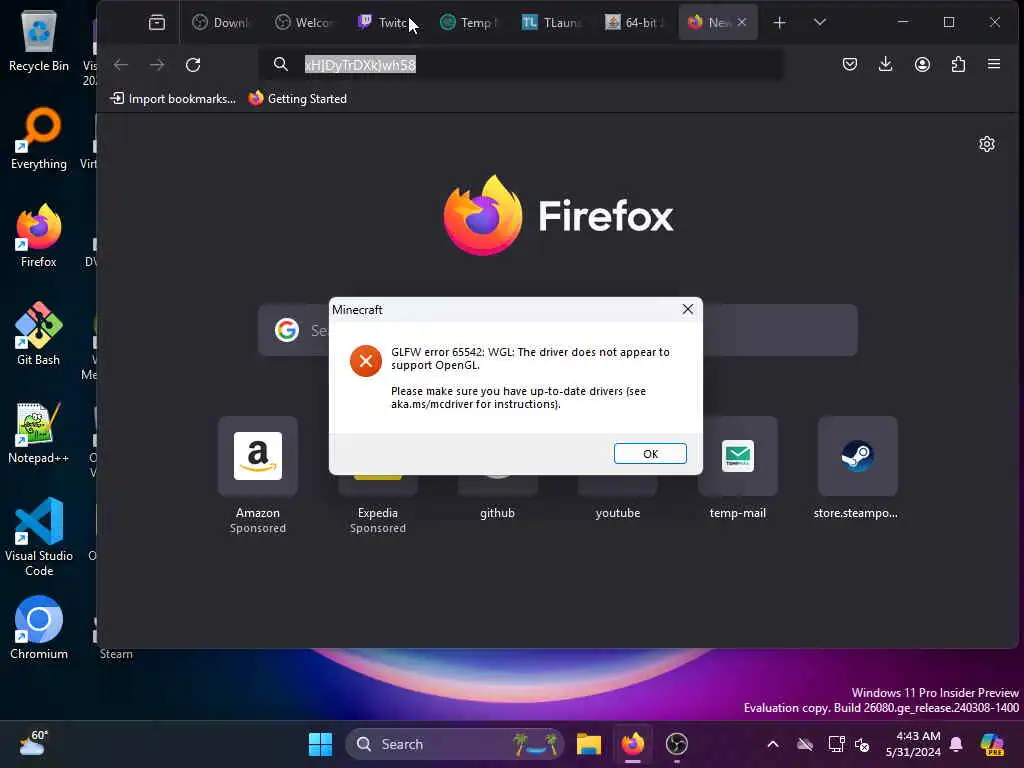Open the Firefox hamburger application menu
The width and height of the screenshot is (1024, 768).
(994, 64)
